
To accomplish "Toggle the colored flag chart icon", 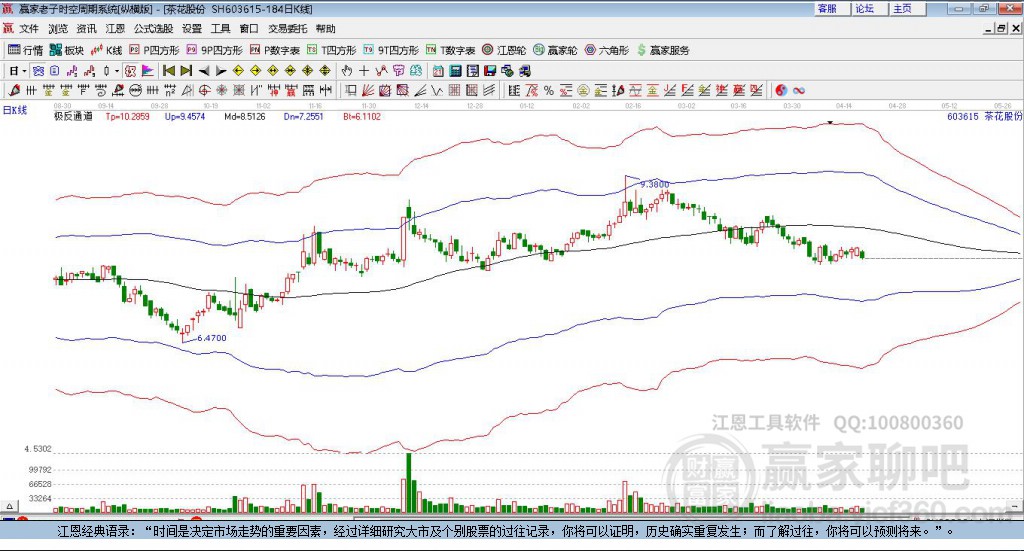I will point(148,71).
